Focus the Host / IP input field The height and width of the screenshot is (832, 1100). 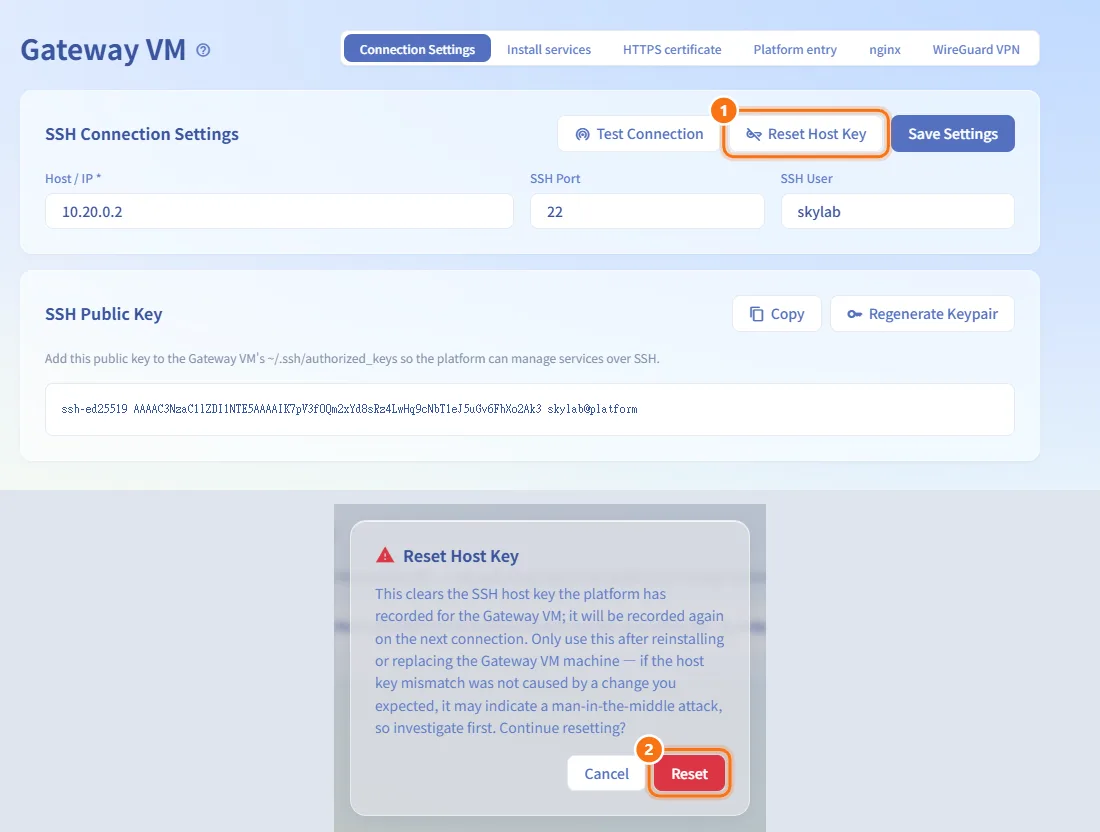point(279,211)
